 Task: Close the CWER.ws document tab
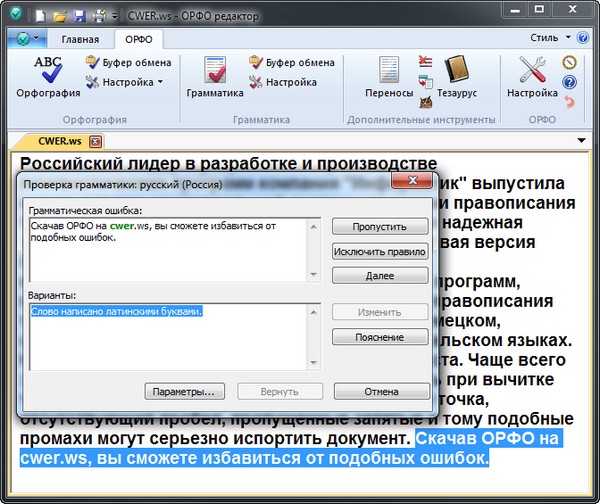95,141
